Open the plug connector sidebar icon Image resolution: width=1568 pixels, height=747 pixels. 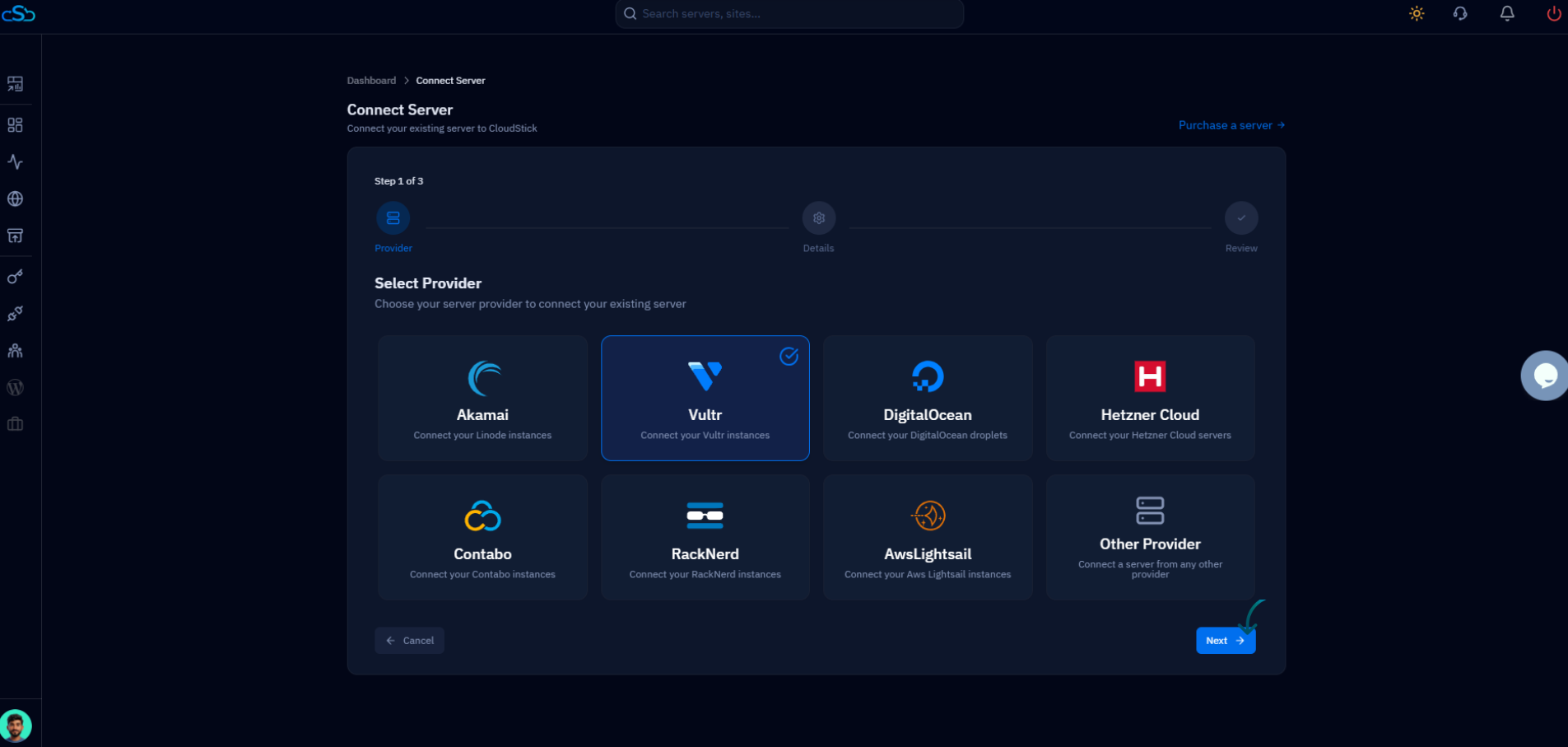[x=15, y=314]
